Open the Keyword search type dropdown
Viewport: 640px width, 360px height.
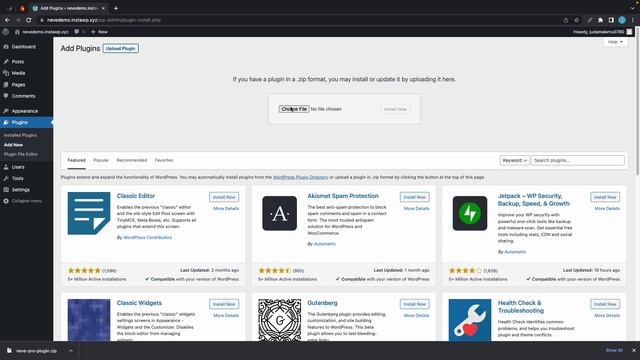point(514,160)
